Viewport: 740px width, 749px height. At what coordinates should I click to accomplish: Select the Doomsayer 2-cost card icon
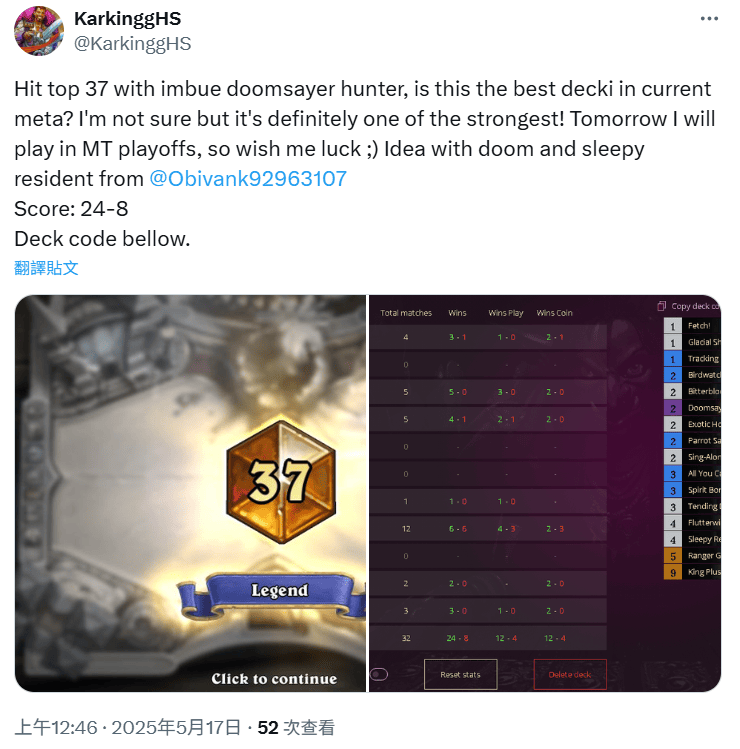click(x=672, y=408)
